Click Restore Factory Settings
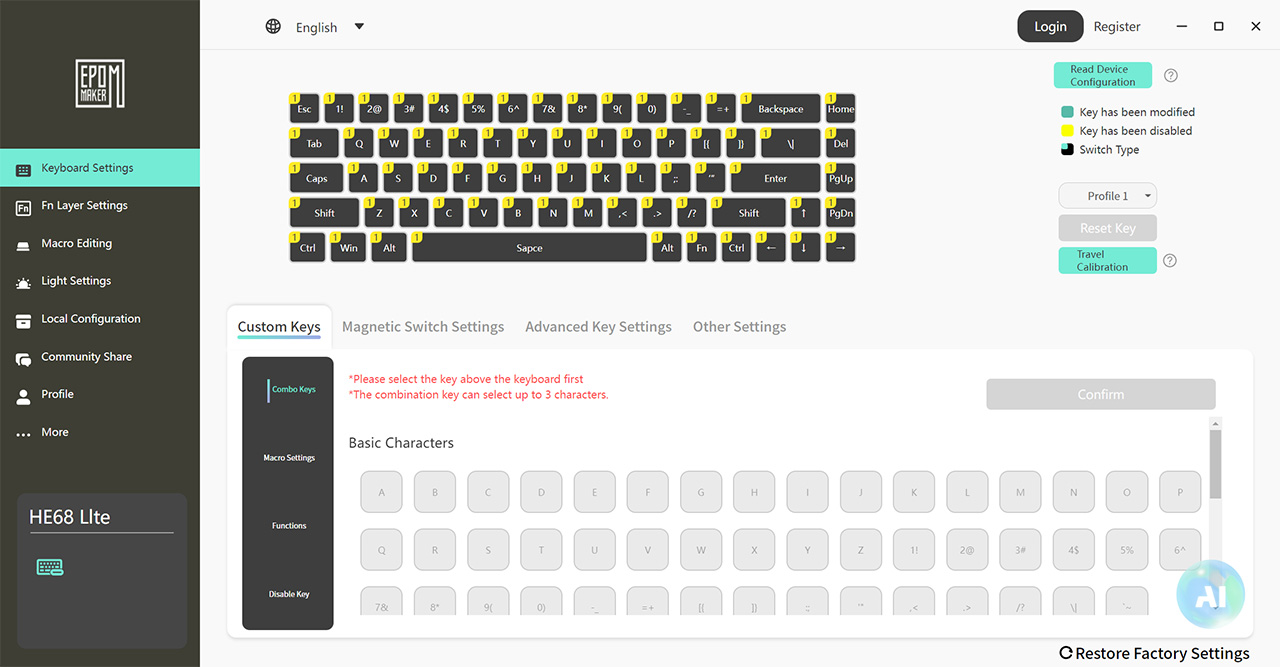This screenshot has height=667, width=1280. [x=1155, y=652]
